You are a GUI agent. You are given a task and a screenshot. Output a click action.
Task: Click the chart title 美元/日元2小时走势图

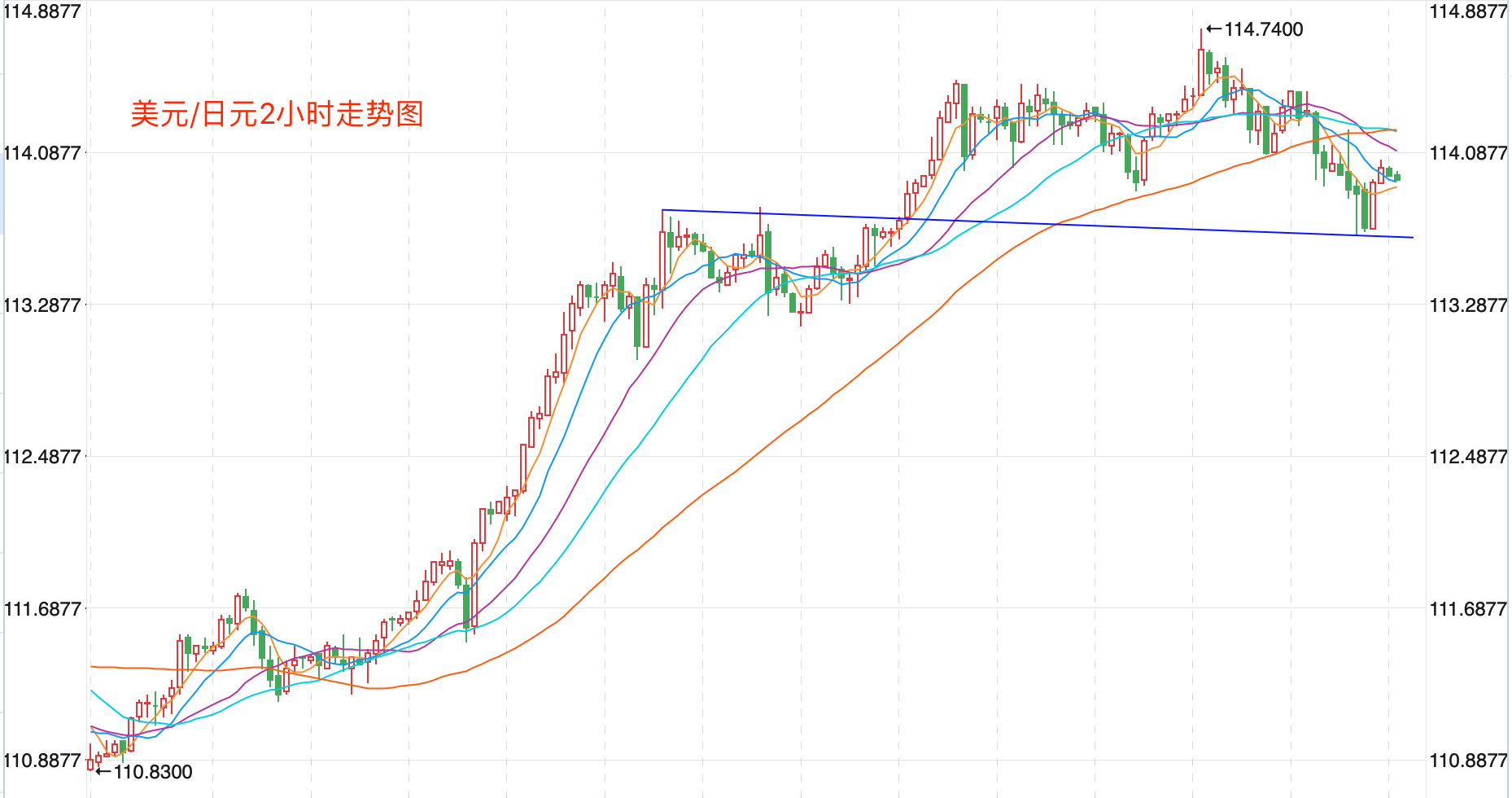coord(277,114)
